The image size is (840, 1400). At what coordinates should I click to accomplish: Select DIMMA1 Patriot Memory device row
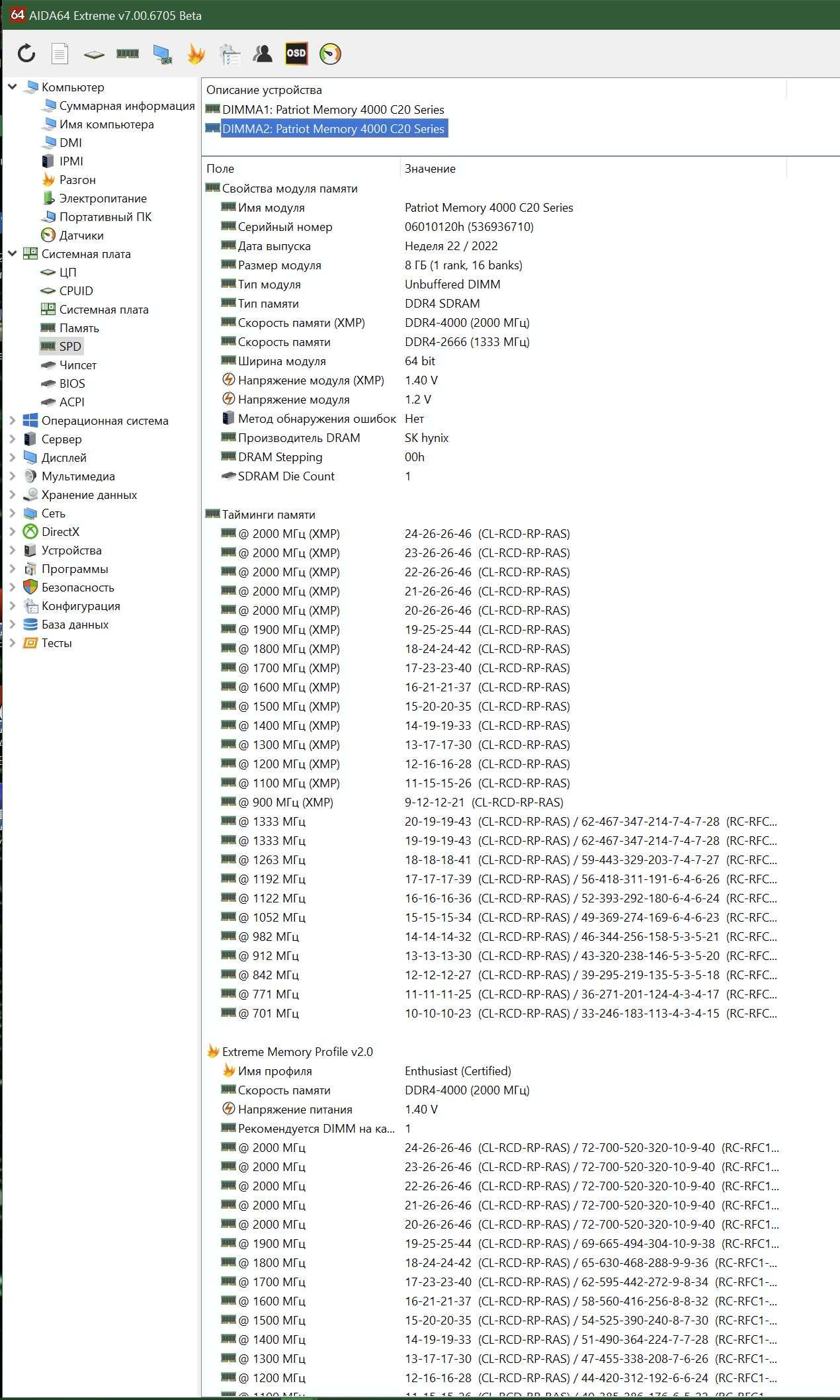coord(333,110)
